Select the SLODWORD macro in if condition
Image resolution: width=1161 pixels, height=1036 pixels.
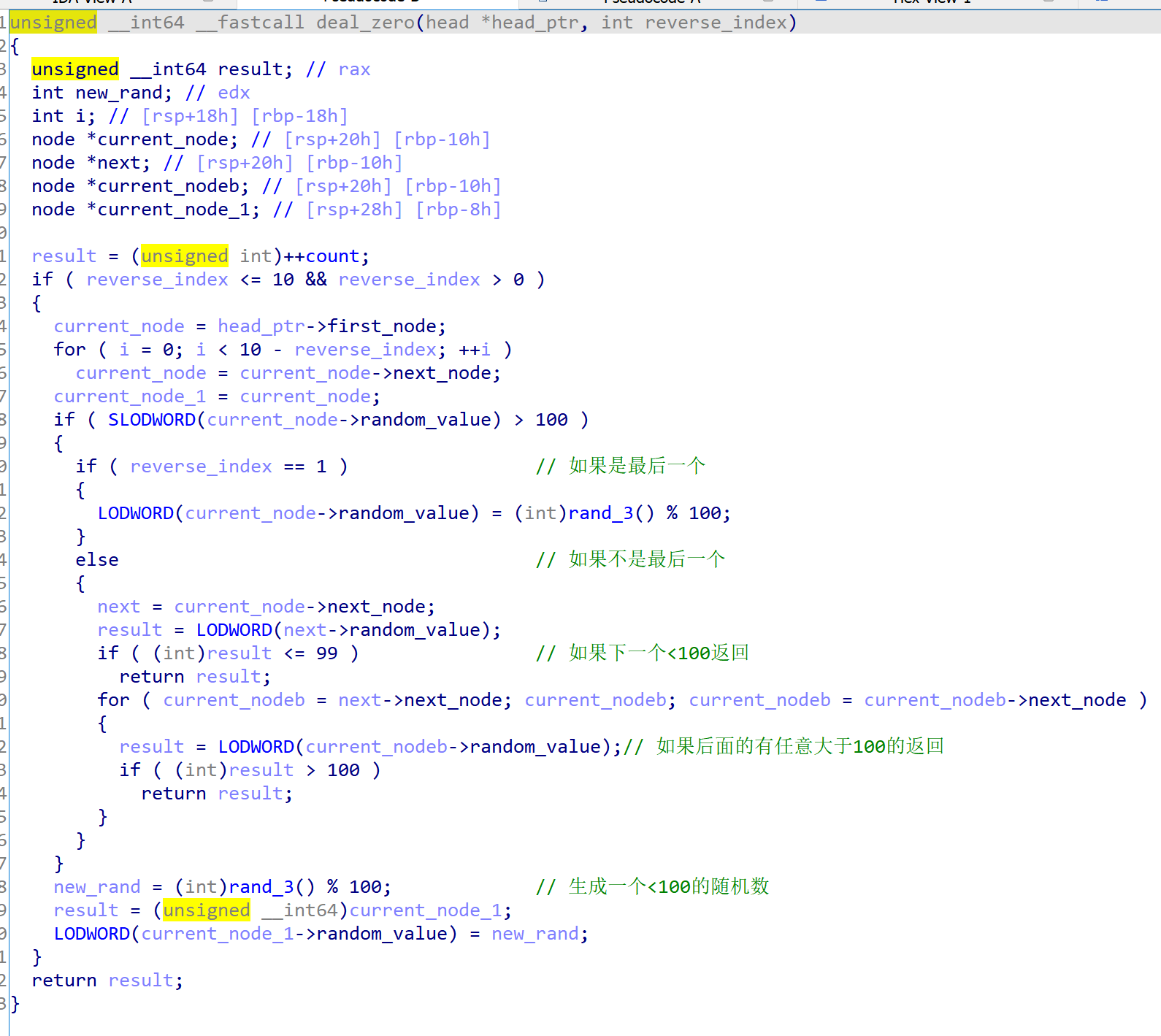click(x=152, y=420)
